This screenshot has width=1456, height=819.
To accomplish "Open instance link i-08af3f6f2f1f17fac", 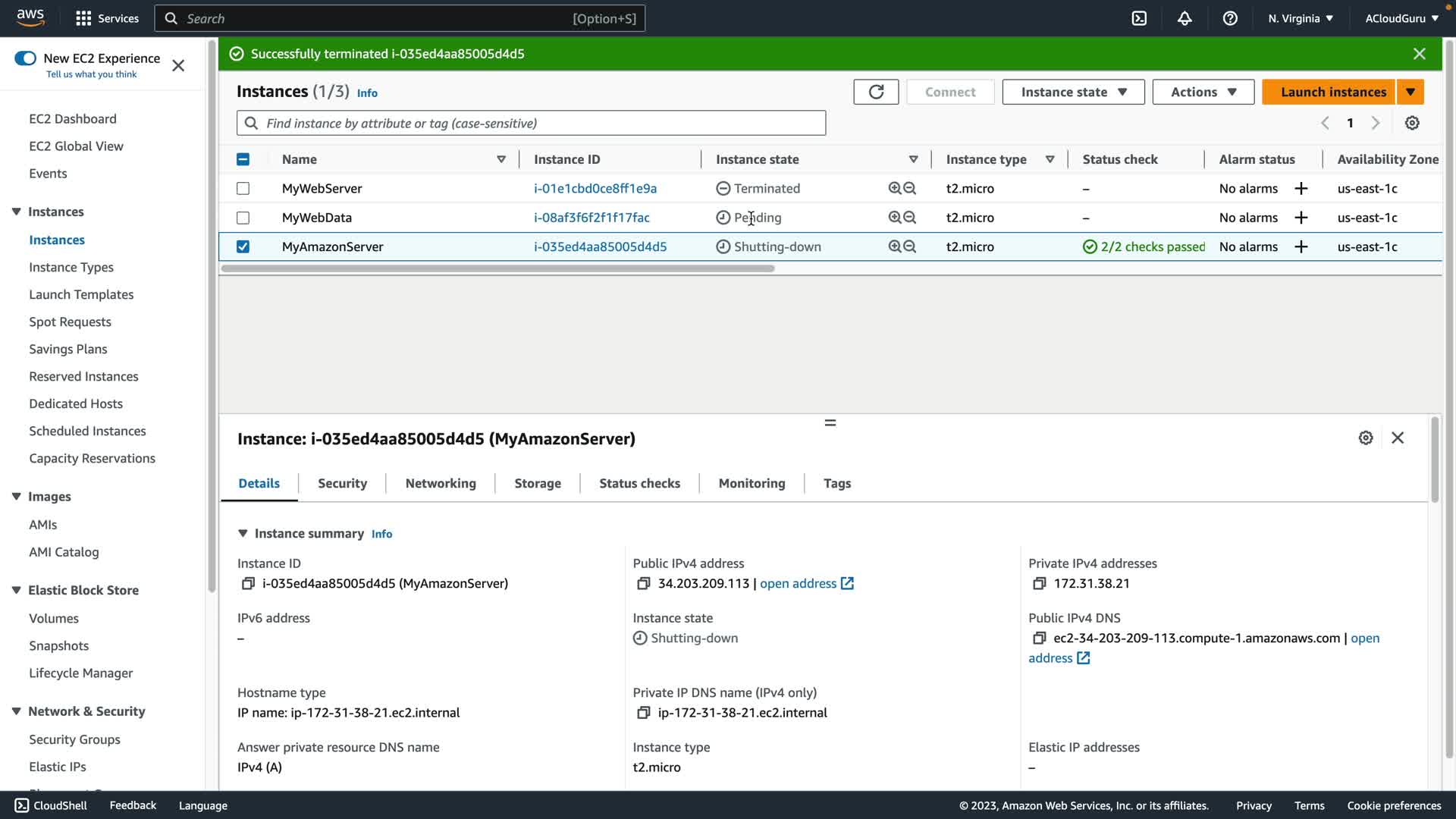I will point(591,218).
